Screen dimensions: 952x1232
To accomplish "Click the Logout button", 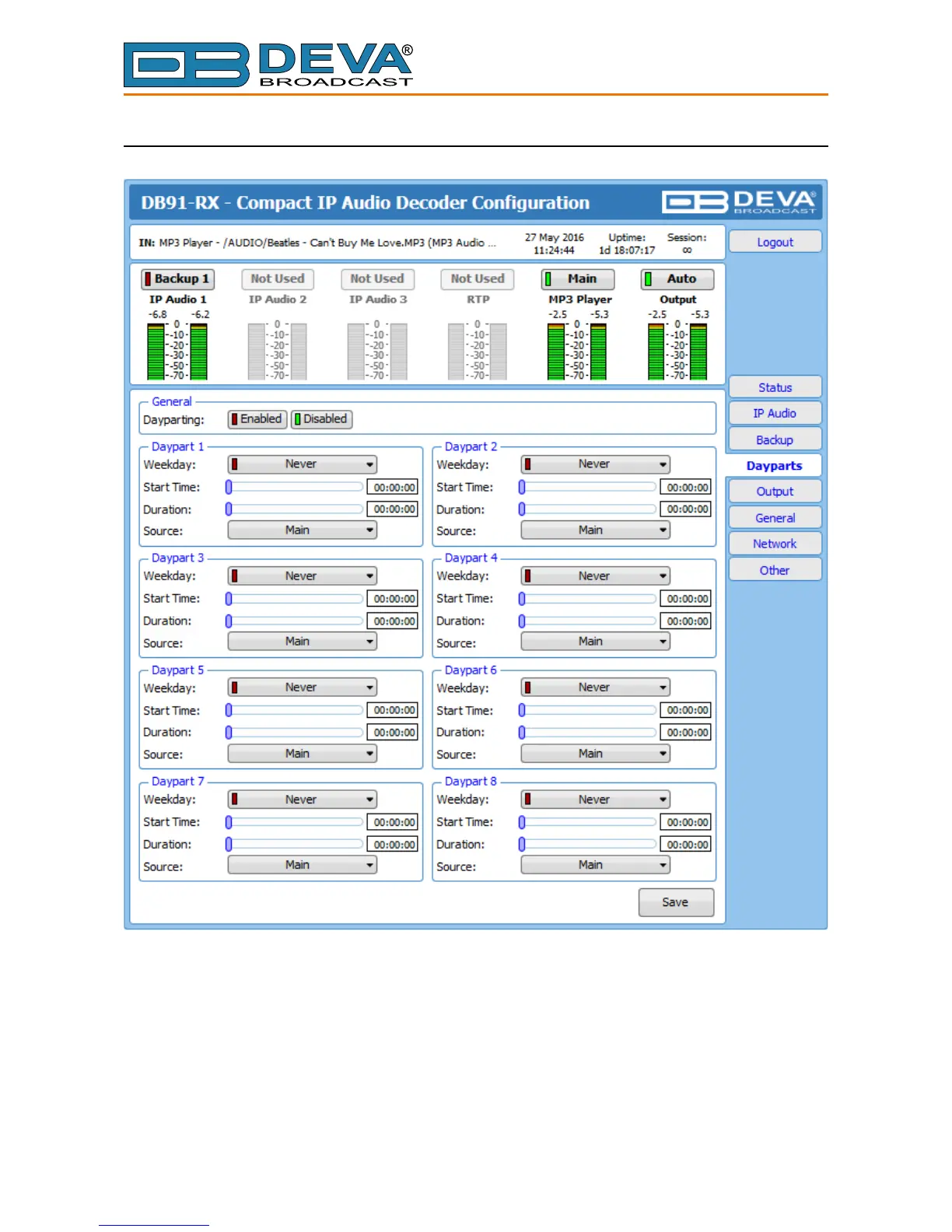I will pyautogui.click(x=775, y=242).
